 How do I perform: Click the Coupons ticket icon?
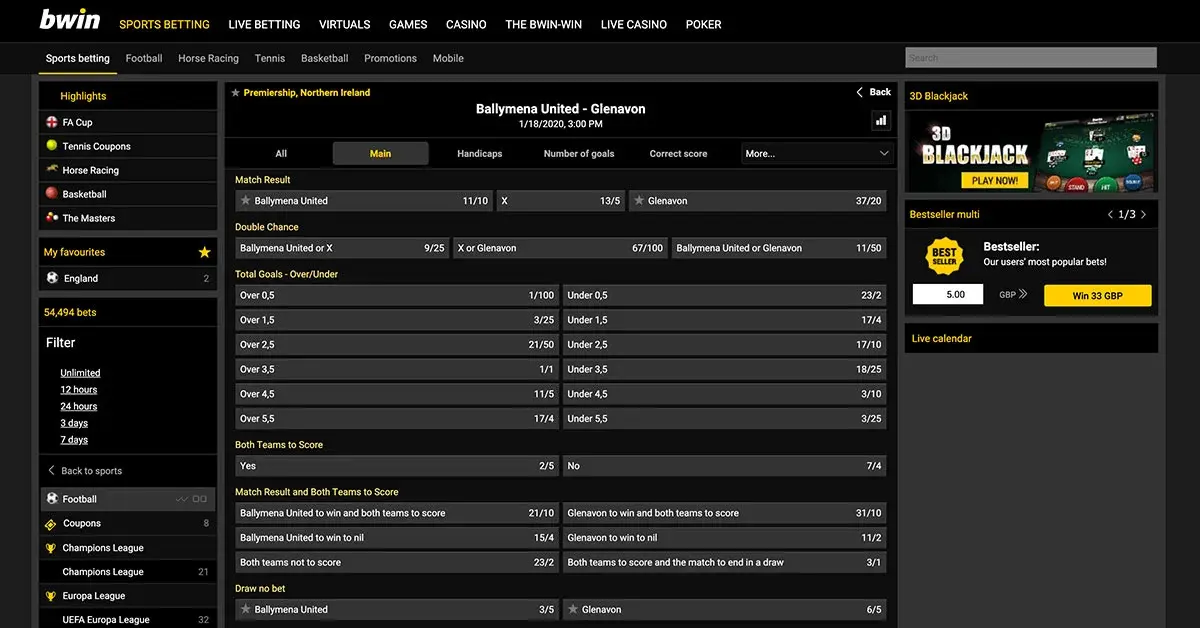(x=51, y=523)
